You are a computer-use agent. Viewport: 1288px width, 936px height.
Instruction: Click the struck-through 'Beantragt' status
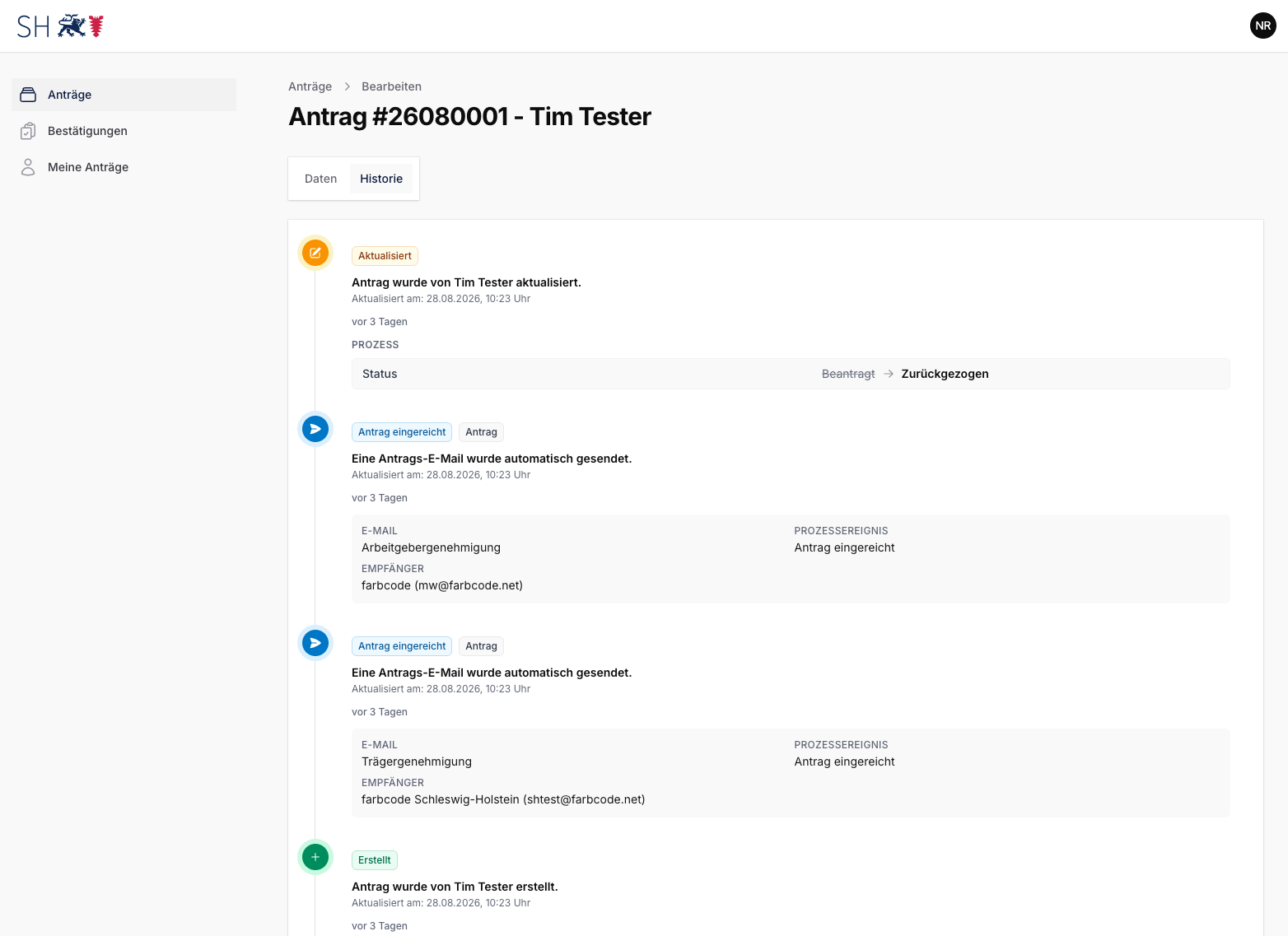tap(848, 374)
